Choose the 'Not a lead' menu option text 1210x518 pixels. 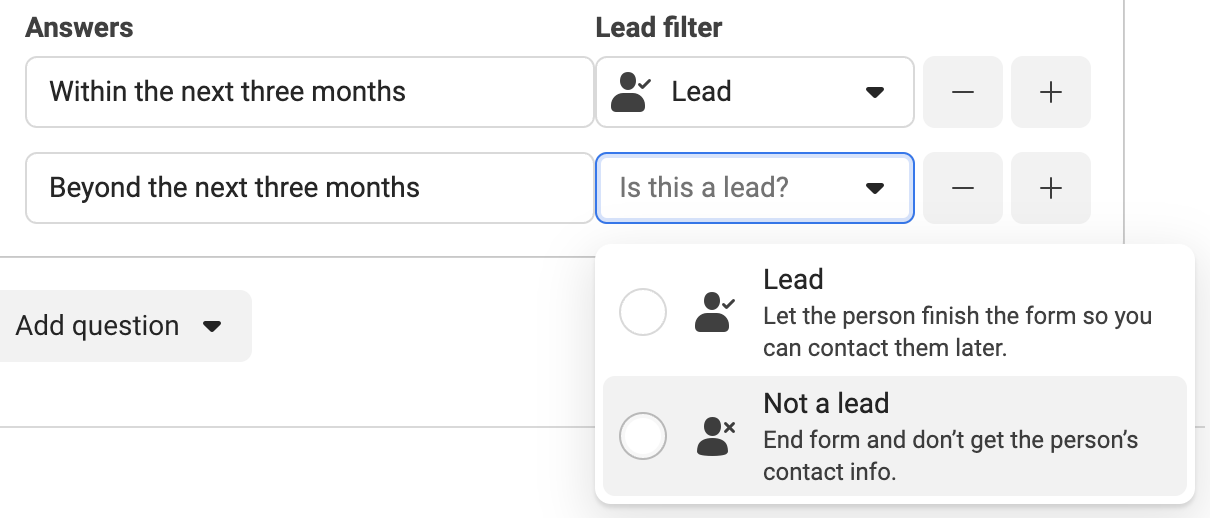click(x=826, y=403)
